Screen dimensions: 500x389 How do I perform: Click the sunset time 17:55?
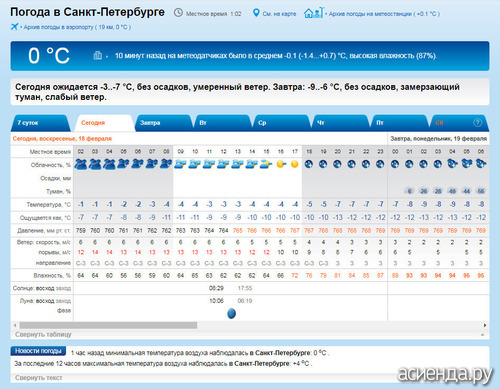(x=245, y=288)
